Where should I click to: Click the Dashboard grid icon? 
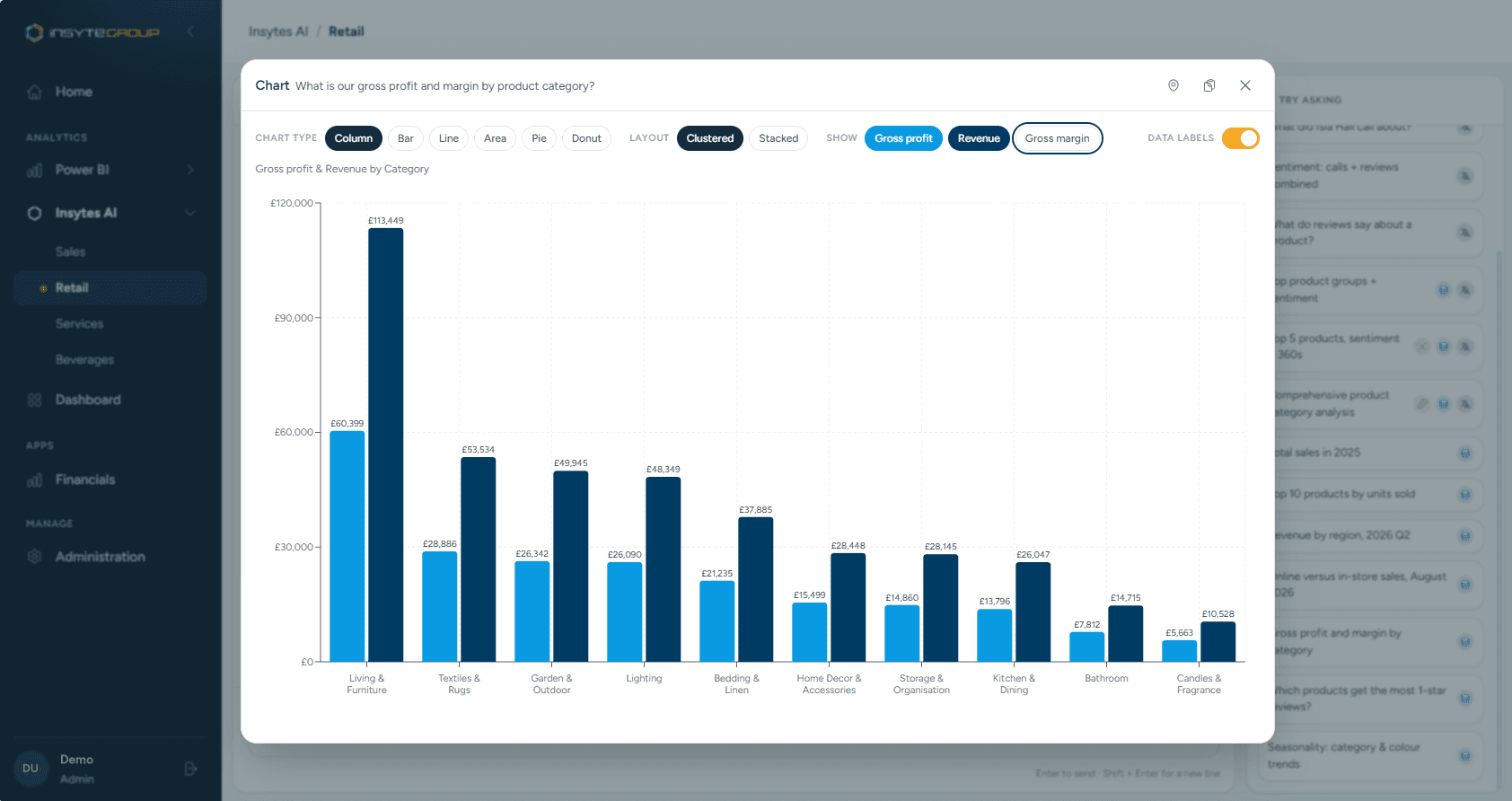click(34, 400)
